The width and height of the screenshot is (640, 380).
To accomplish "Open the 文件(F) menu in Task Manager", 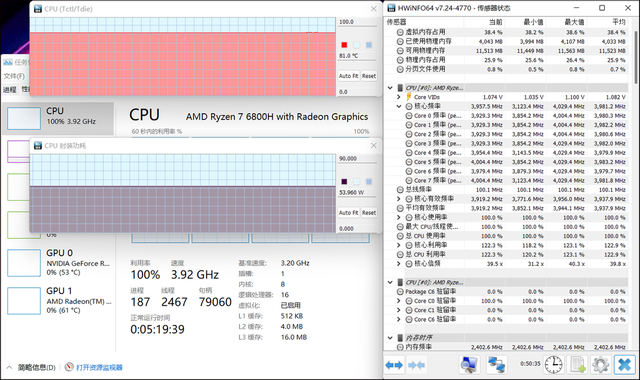I will click(14, 76).
